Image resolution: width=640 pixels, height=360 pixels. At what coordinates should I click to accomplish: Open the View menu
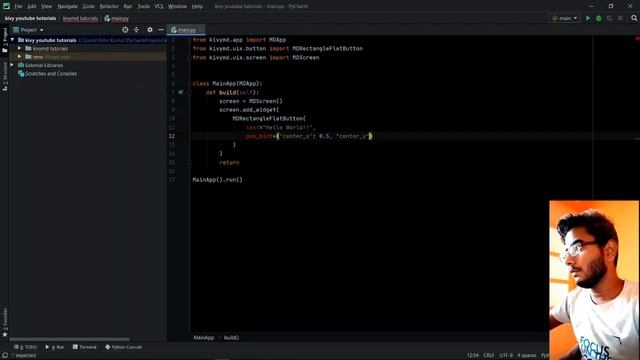[x=47, y=6]
